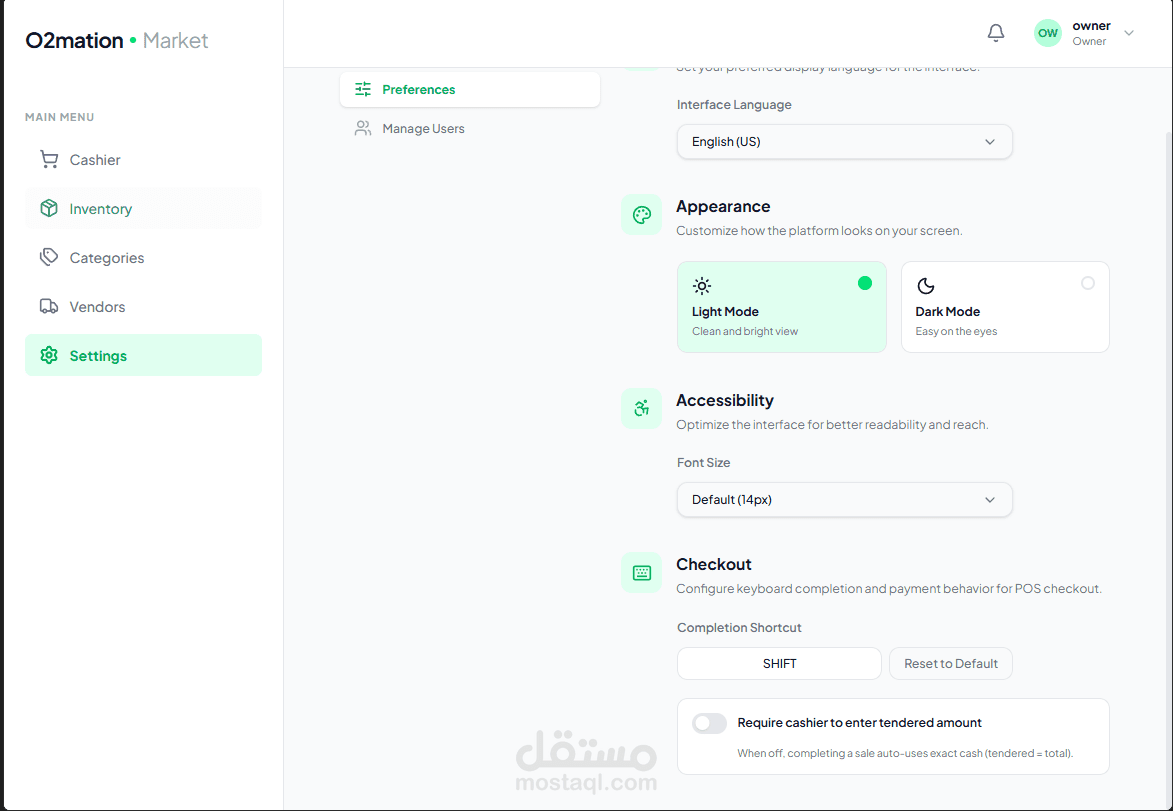Click the OW user avatar
Viewport: 1173px width, 811px height.
coord(1047,33)
